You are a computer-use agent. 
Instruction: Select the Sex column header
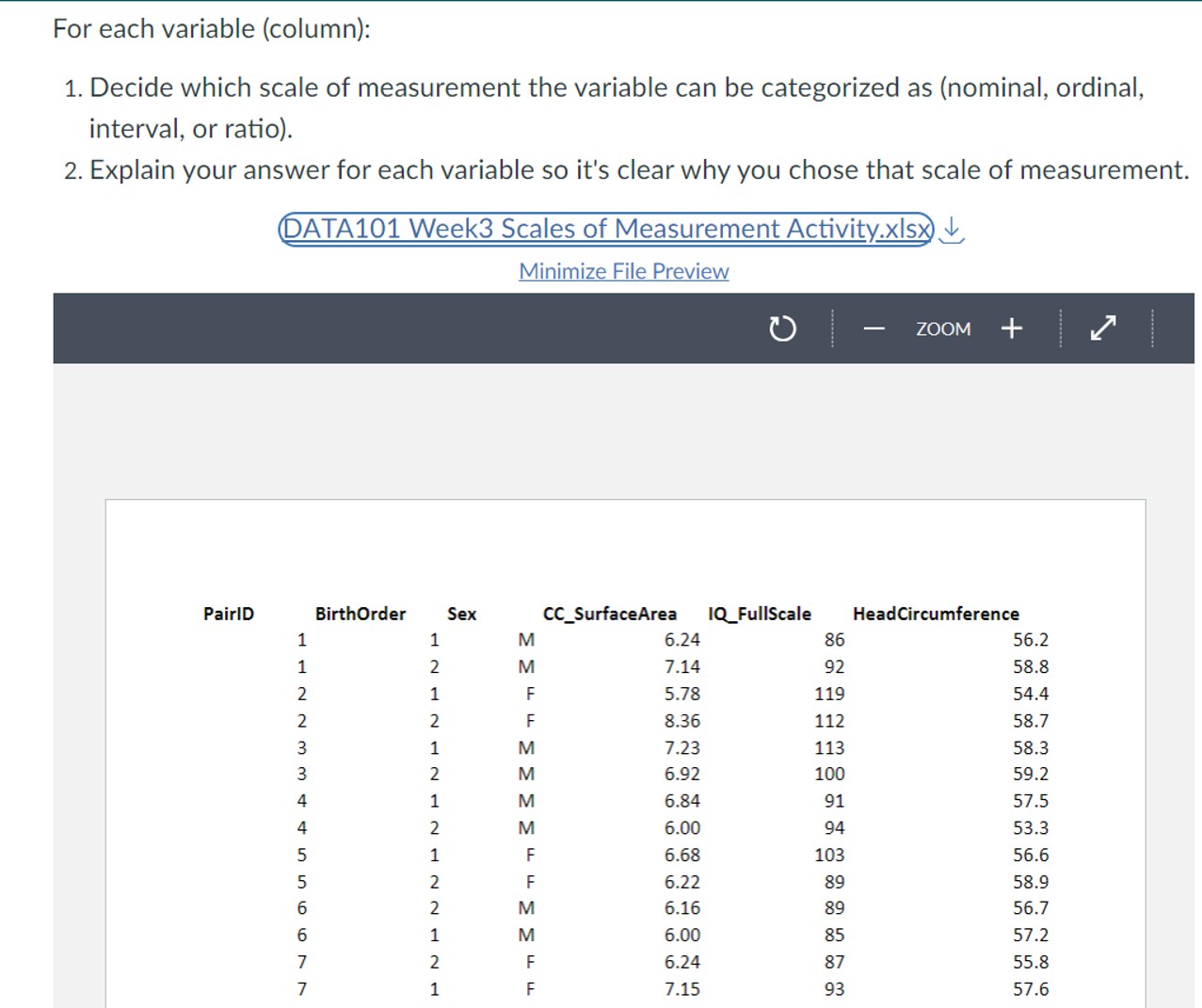point(461,613)
